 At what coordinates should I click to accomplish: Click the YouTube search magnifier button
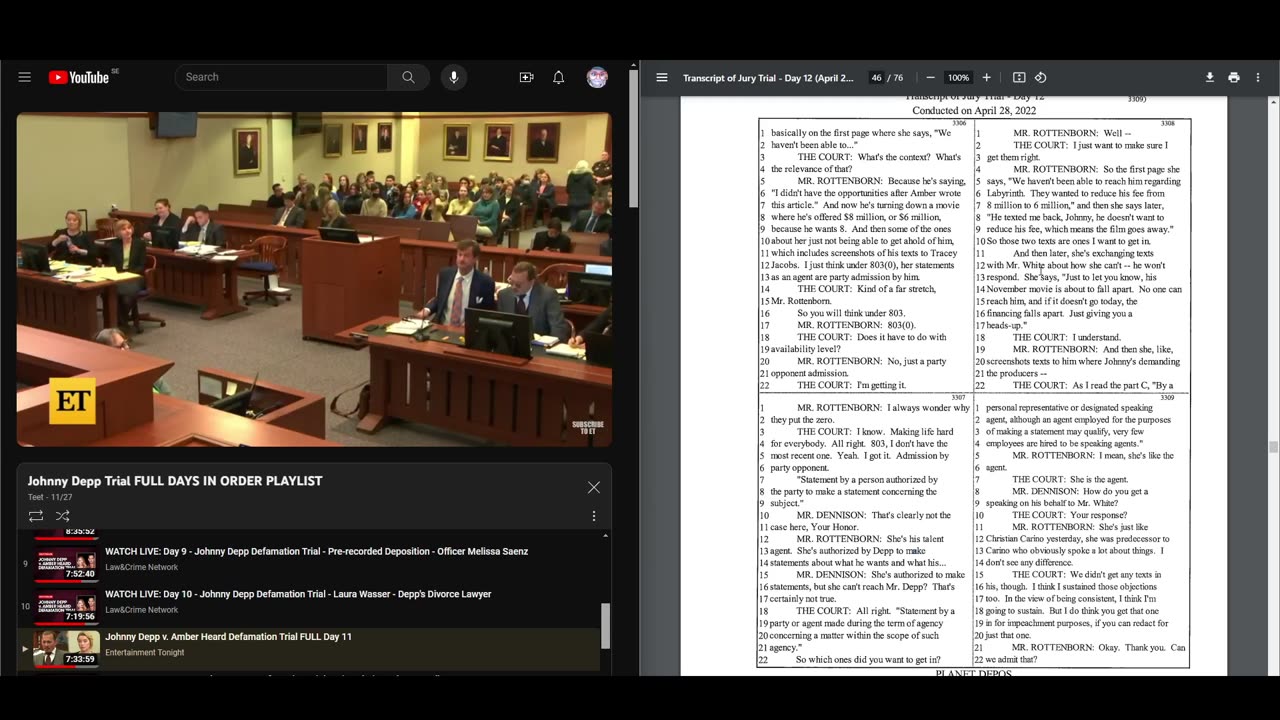[x=408, y=77]
